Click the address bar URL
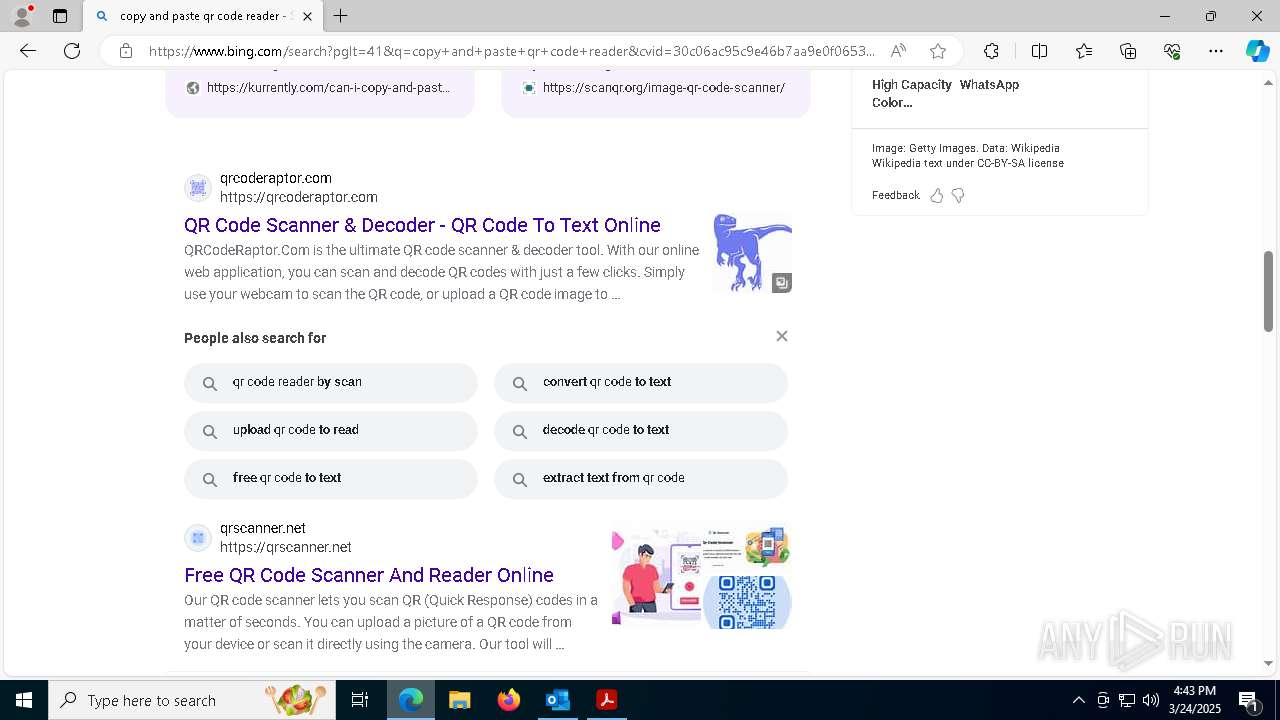Viewport: 1280px width, 720px height. pos(511,51)
